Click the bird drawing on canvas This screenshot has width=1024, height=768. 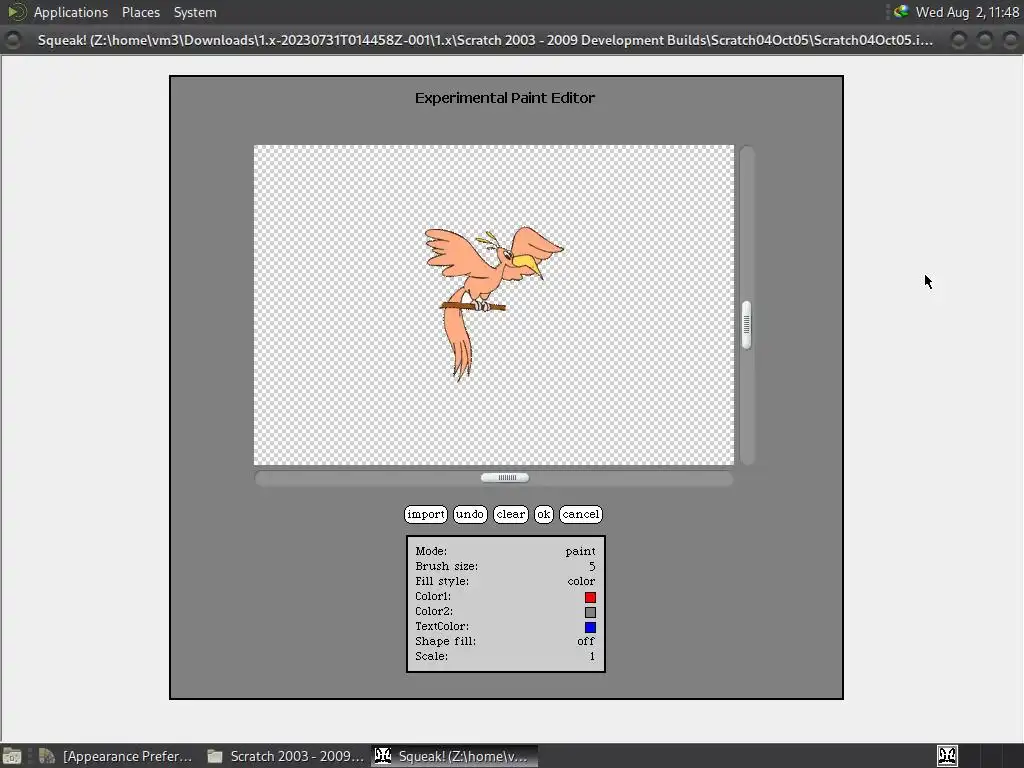pos(493,303)
